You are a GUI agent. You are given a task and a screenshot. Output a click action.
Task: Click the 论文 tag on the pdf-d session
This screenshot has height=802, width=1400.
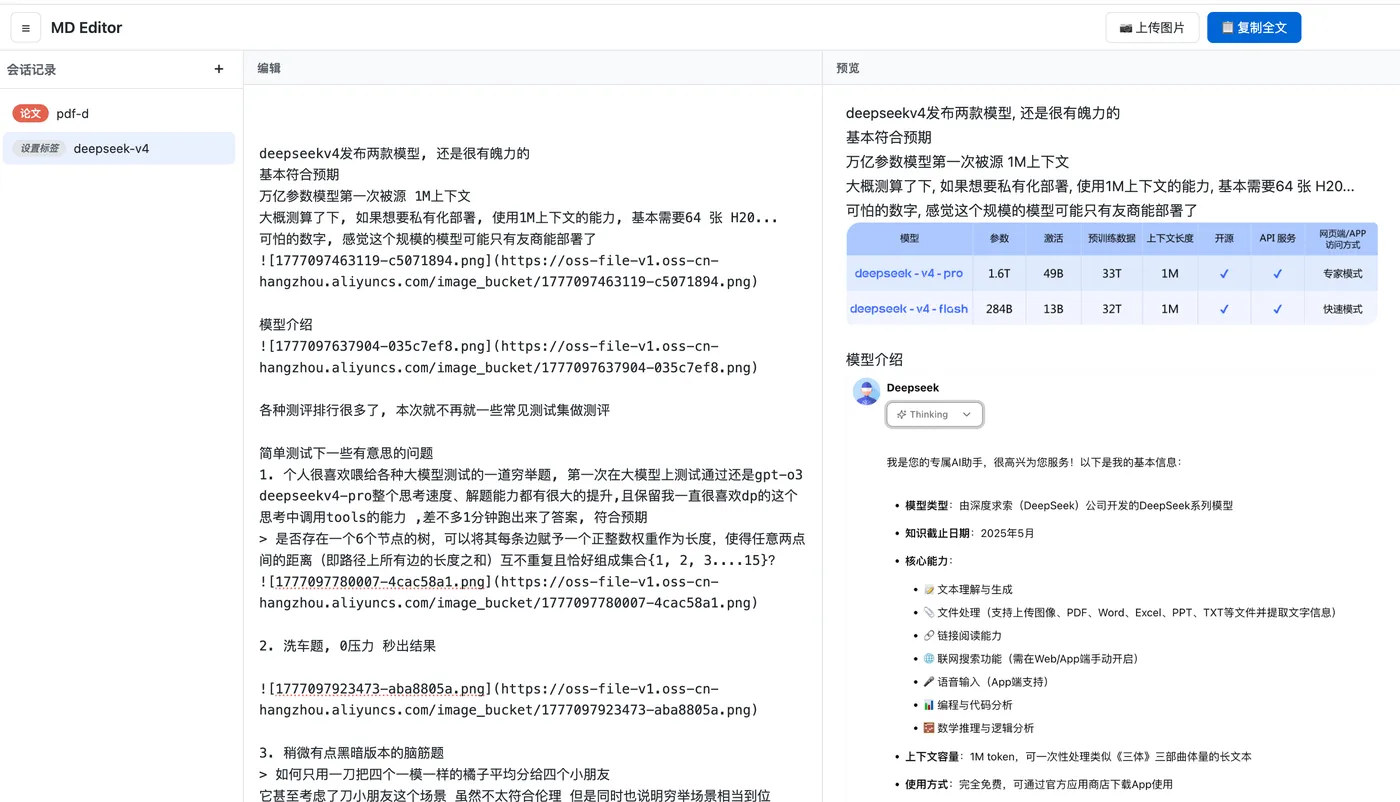click(x=30, y=114)
